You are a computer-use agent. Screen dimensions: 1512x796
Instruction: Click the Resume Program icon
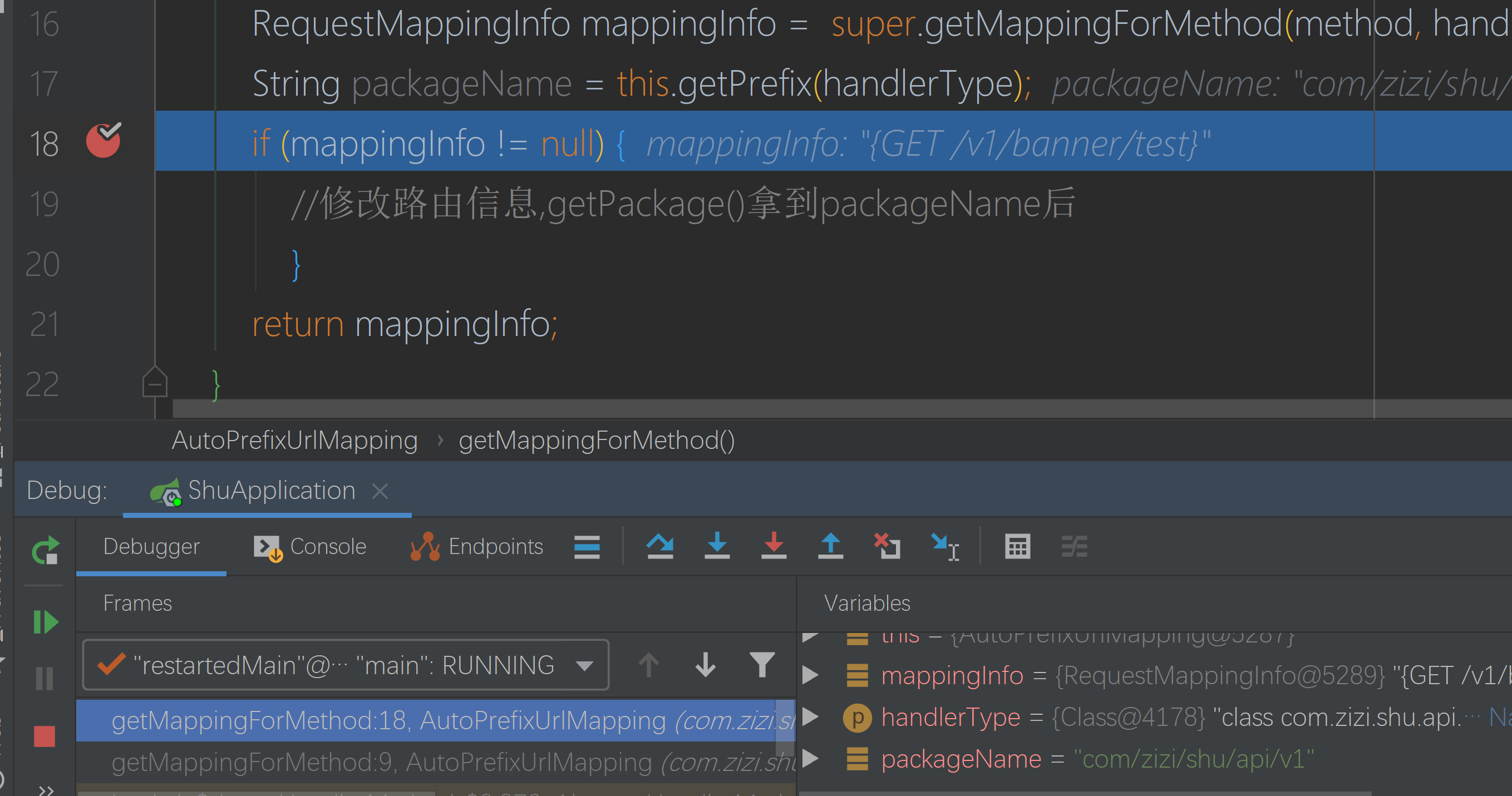pyautogui.click(x=45, y=622)
